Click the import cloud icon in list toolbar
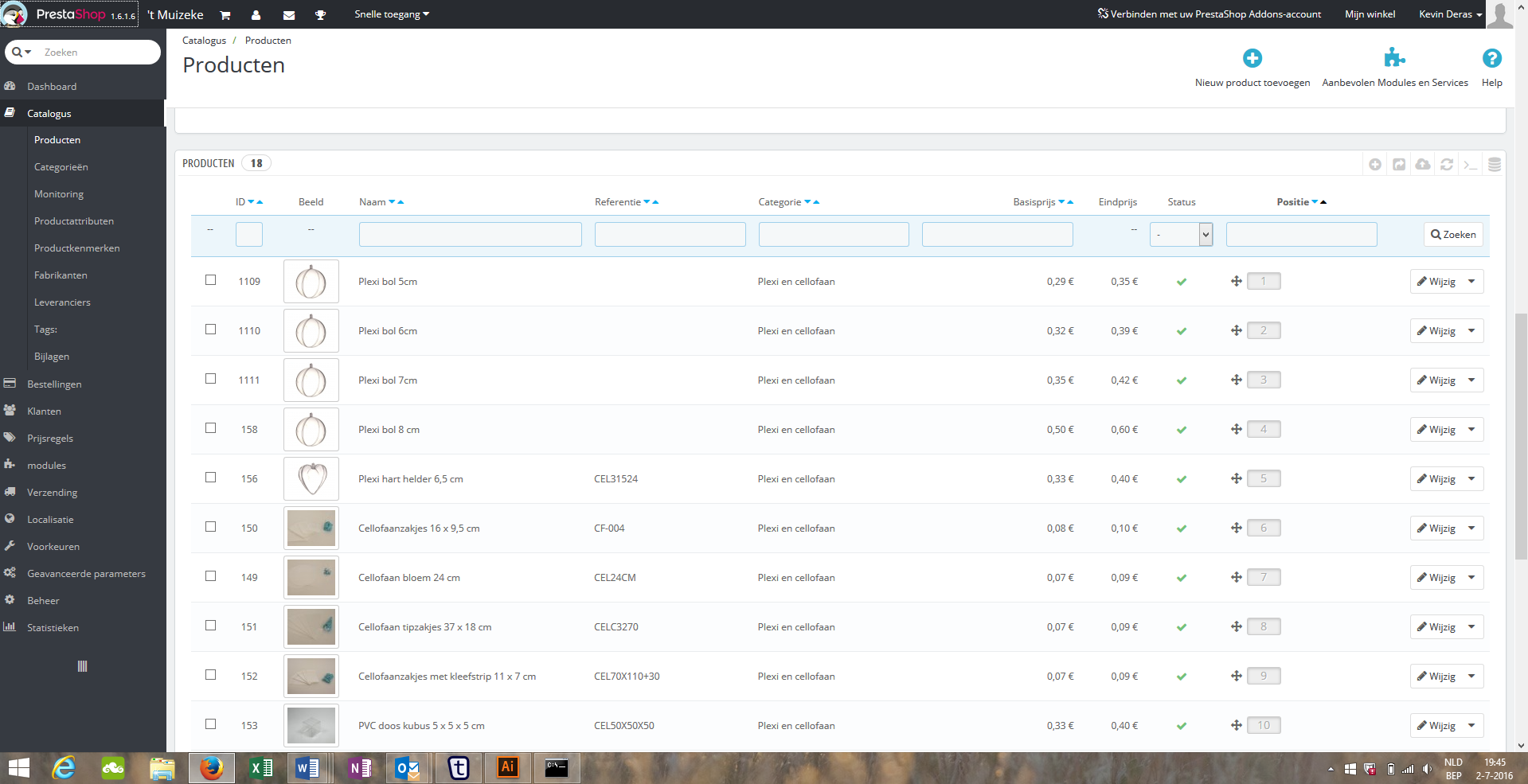This screenshot has width=1528, height=784. 1423,164
